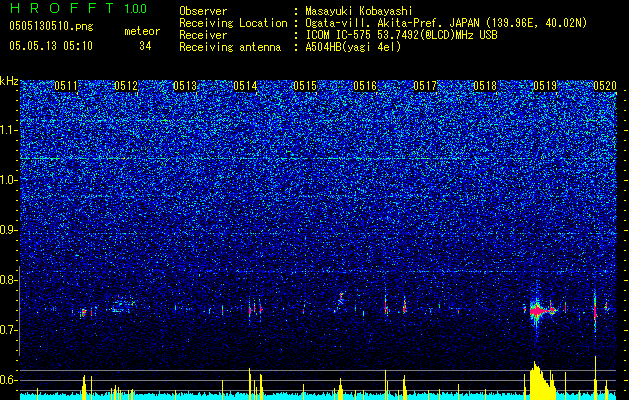Click the 0515 time marker
The width and height of the screenshot is (629, 400).
[305, 86]
